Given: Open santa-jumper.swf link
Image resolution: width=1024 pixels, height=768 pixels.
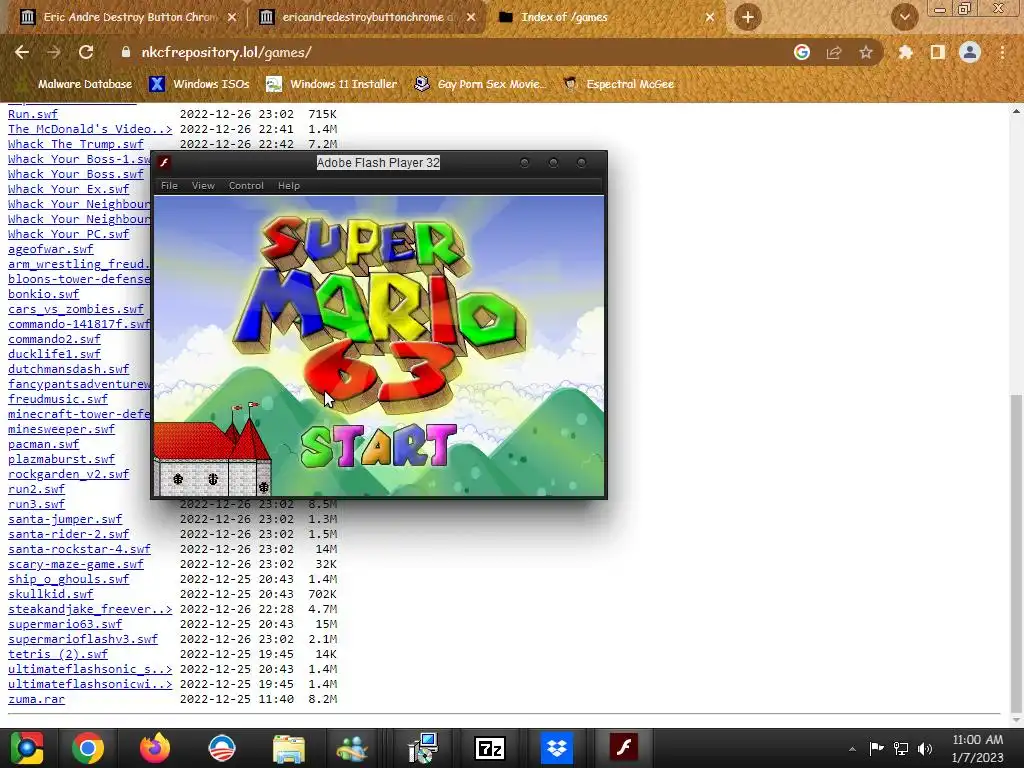Looking at the screenshot, I should click(x=65, y=519).
